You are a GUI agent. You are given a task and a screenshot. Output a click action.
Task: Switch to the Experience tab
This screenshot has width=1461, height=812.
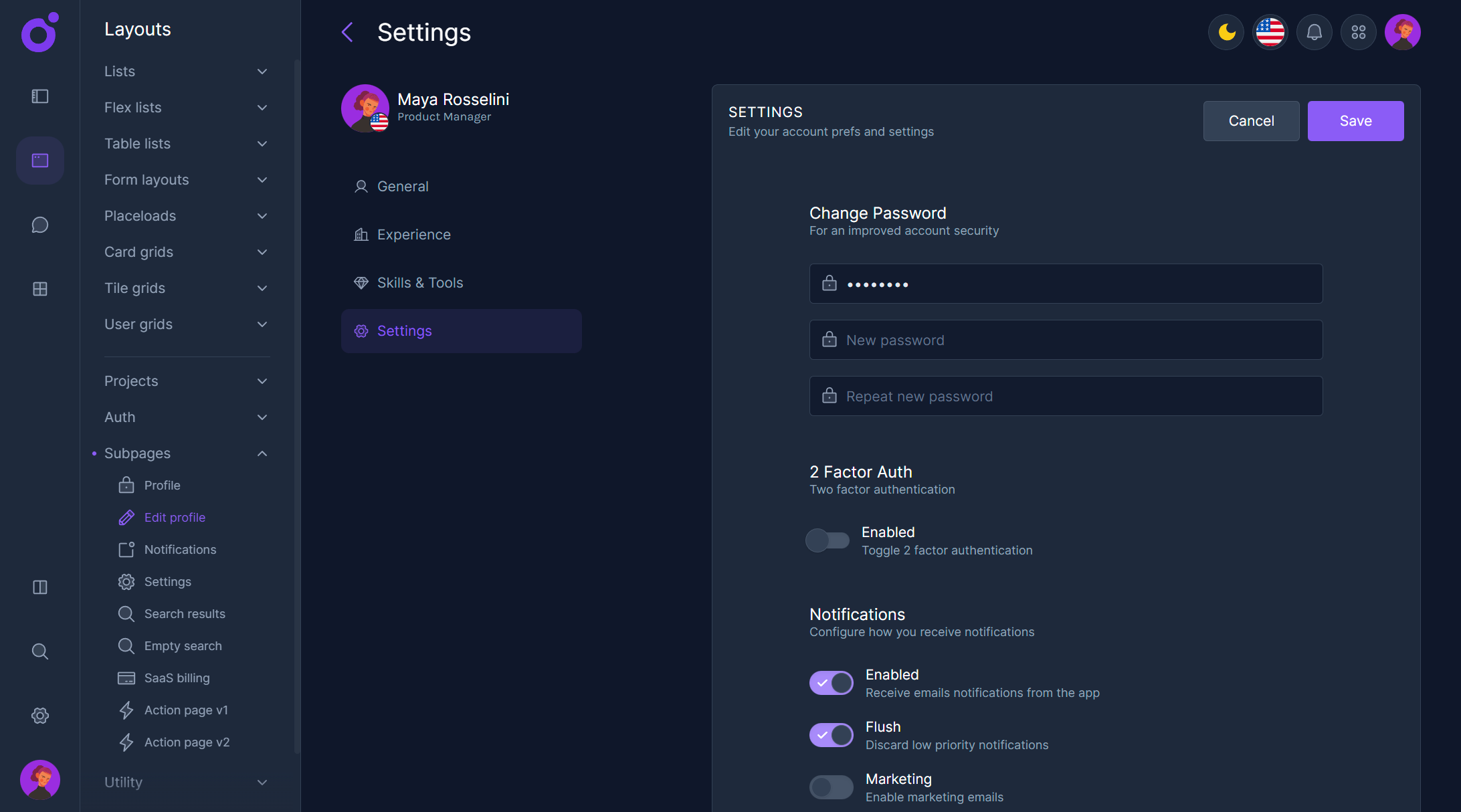pyautogui.click(x=413, y=235)
